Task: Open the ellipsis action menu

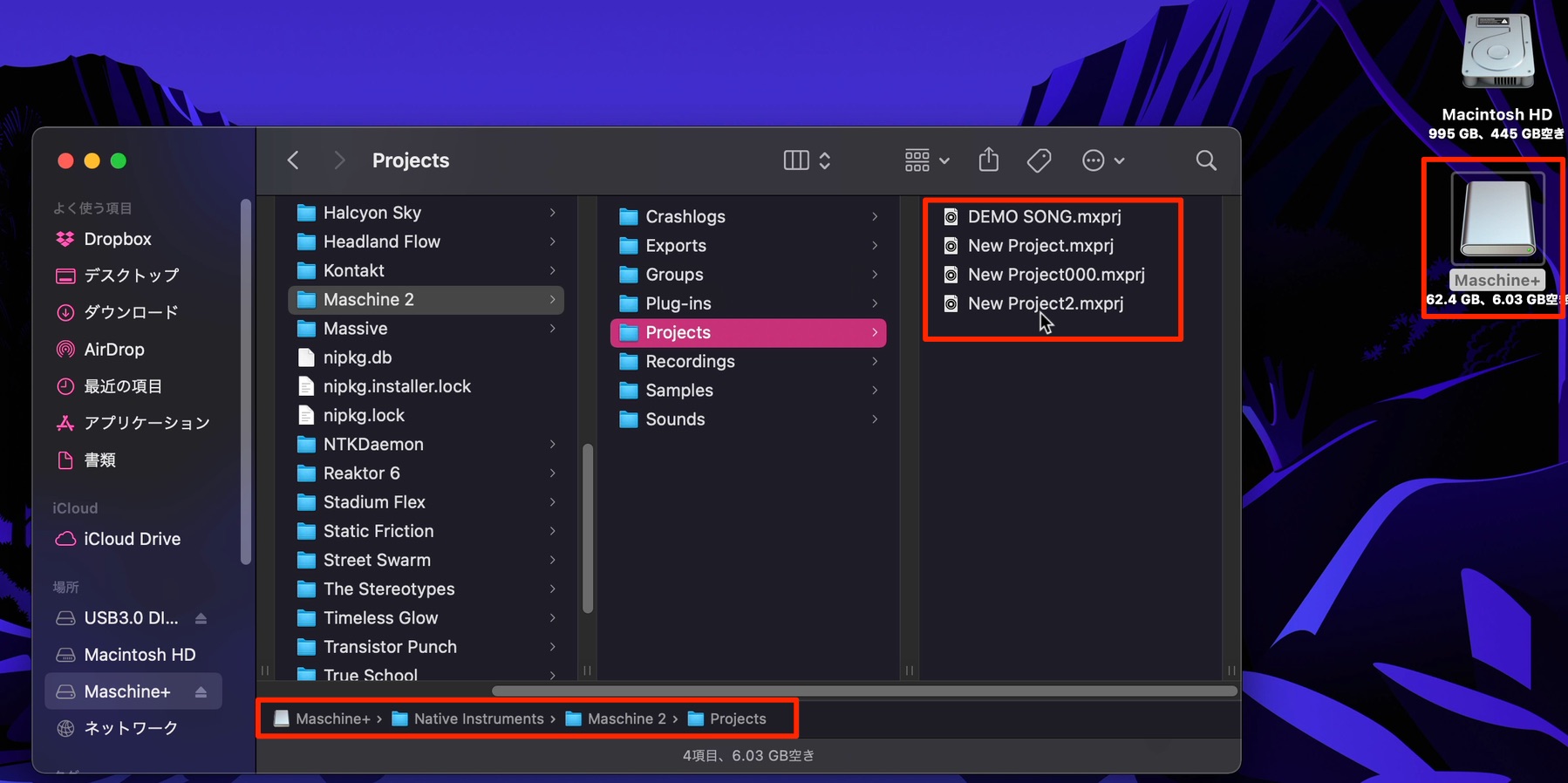Action: (1103, 160)
